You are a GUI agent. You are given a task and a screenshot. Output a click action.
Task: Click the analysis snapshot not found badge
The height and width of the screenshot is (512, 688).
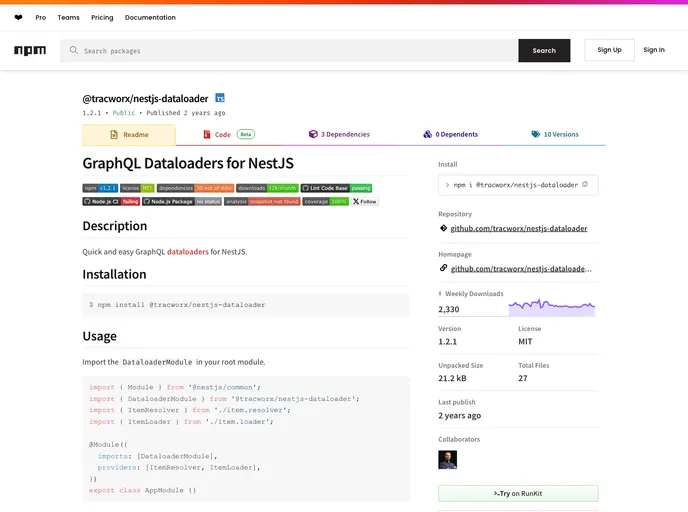(262, 201)
